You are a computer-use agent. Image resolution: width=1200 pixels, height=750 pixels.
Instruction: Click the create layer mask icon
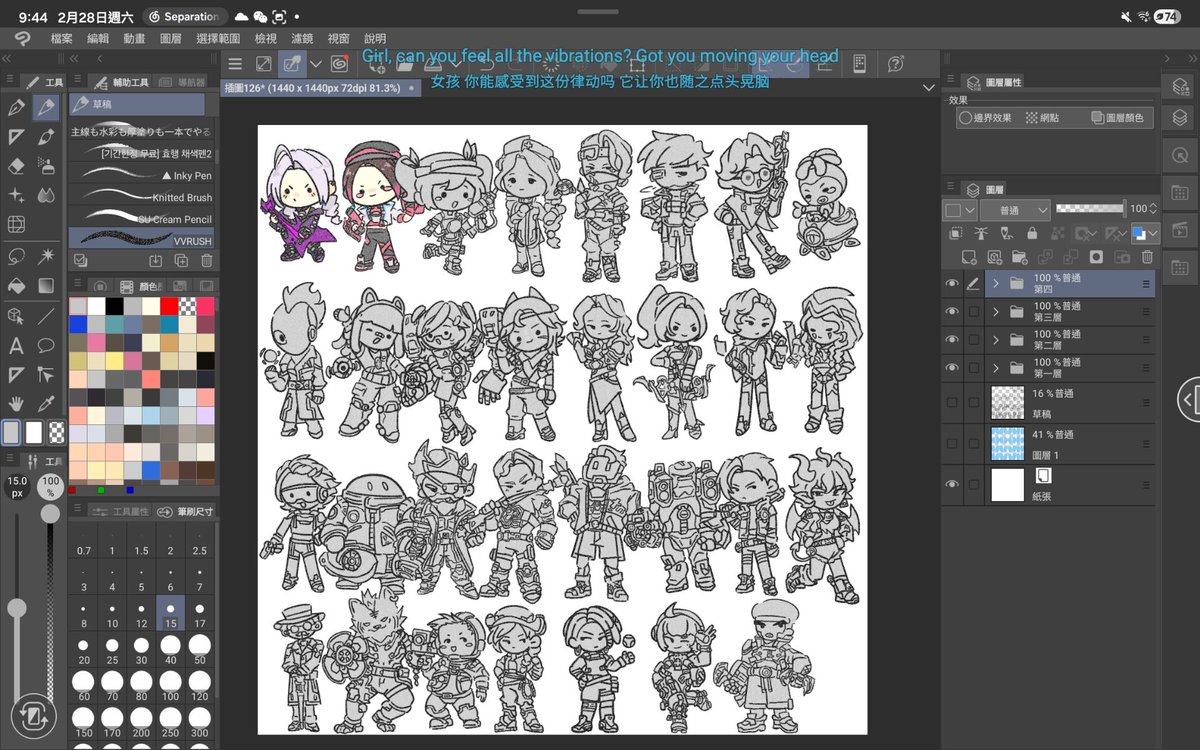(1096, 257)
